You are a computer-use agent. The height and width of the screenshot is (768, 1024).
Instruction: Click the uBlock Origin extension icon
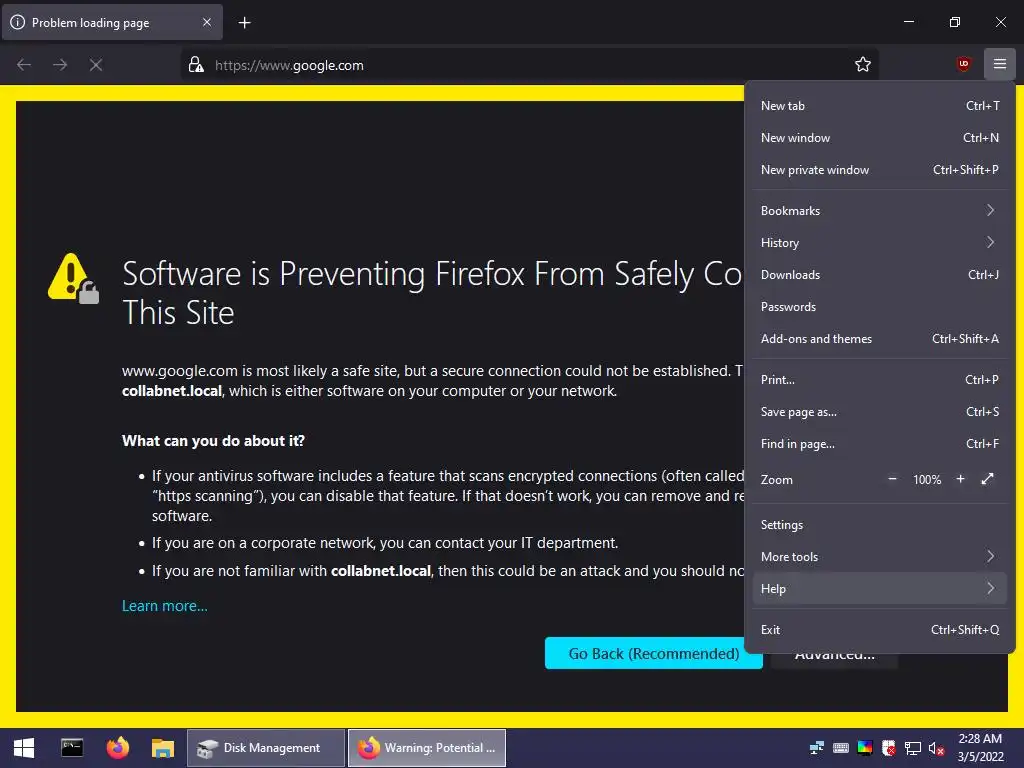coord(963,64)
